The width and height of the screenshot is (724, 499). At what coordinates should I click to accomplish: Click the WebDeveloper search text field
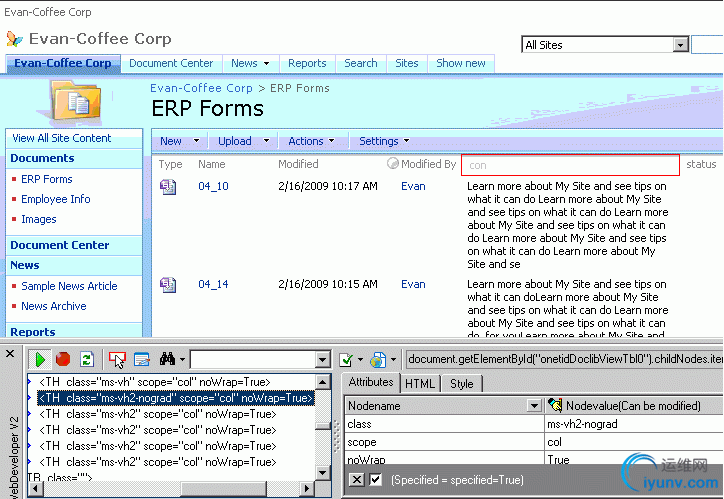[253, 360]
